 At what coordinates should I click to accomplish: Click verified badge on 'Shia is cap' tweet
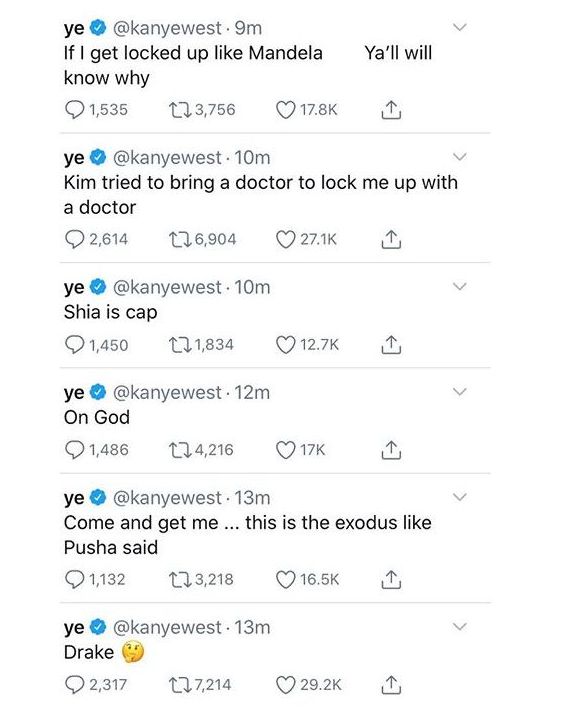[x=98, y=287]
